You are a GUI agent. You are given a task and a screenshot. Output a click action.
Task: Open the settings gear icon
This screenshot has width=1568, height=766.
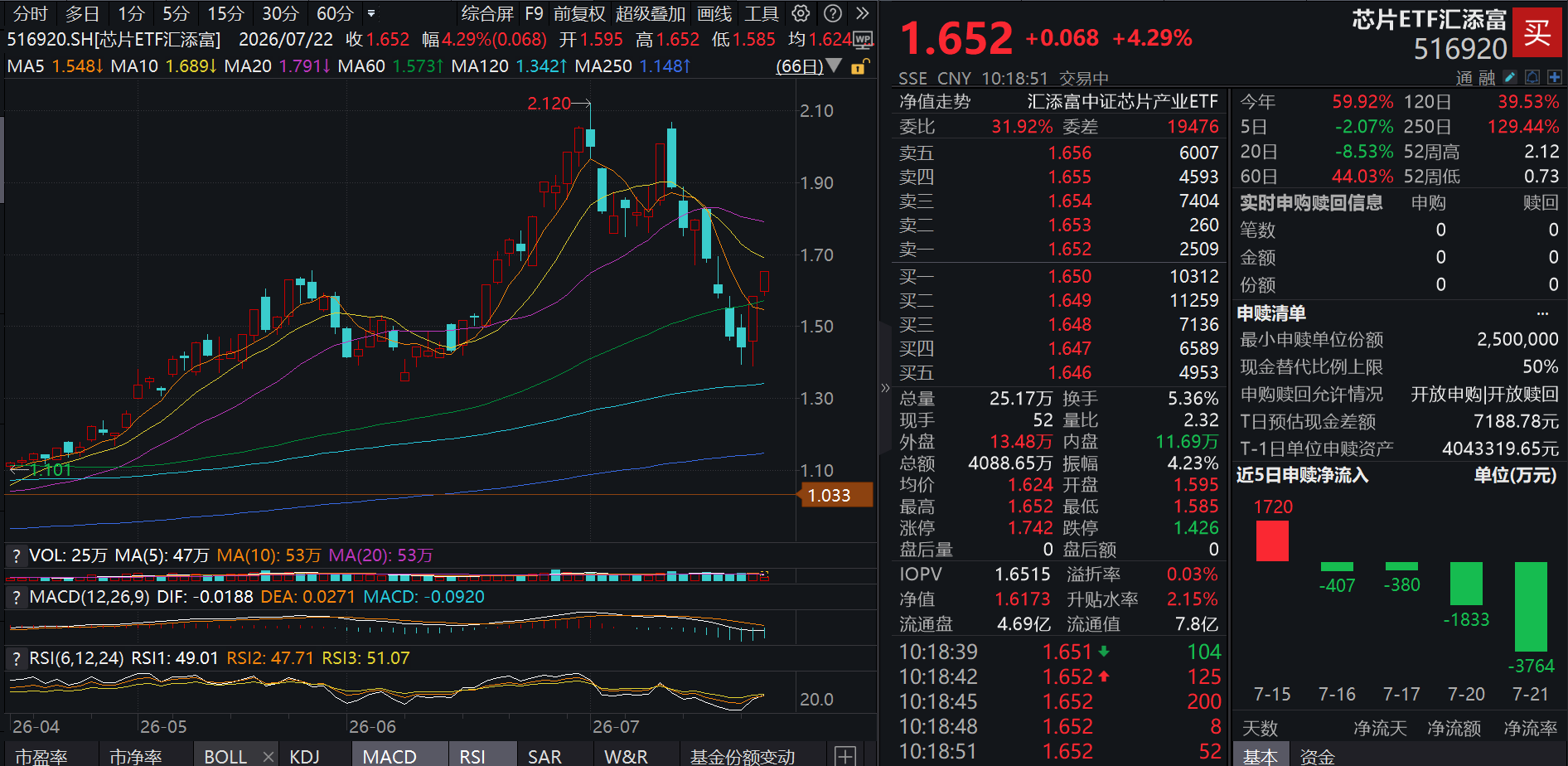coord(801,13)
